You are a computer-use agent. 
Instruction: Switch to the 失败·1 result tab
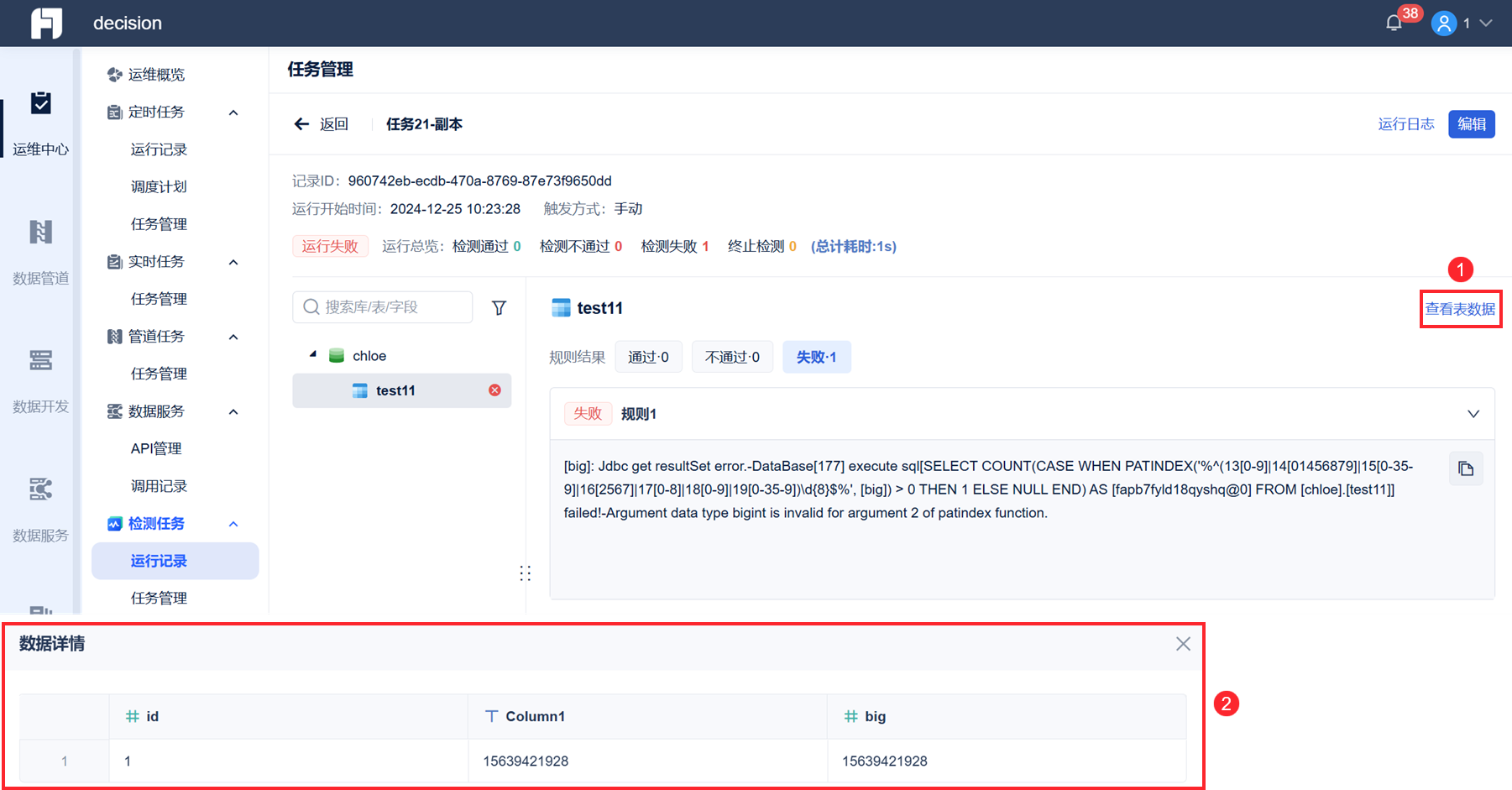click(x=817, y=357)
